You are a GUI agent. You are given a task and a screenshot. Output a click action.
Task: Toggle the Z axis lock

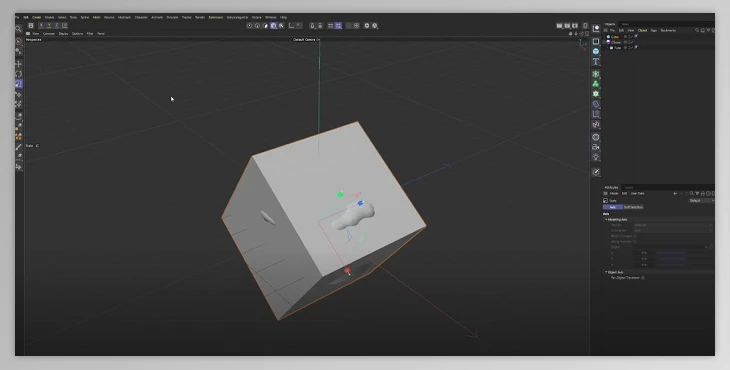pos(57,26)
